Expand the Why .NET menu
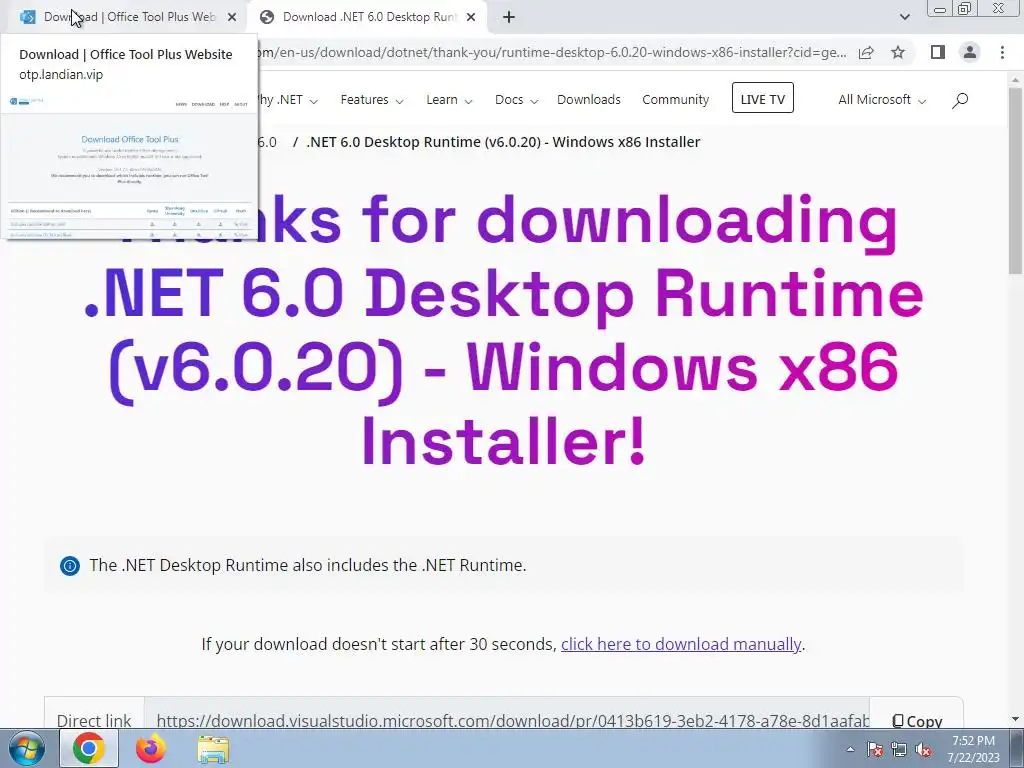This screenshot has height=768, width=1024. [x=288, y=99]
